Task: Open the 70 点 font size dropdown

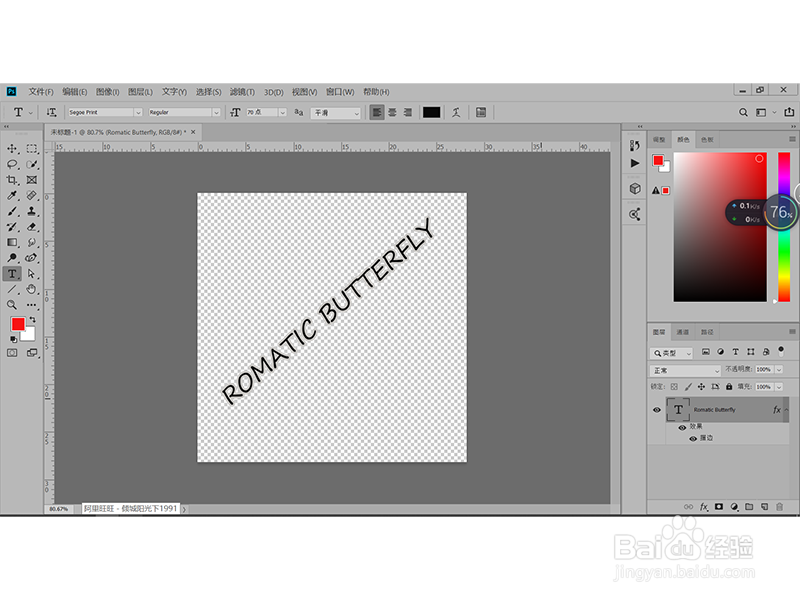Action: [x=282, y=112]
